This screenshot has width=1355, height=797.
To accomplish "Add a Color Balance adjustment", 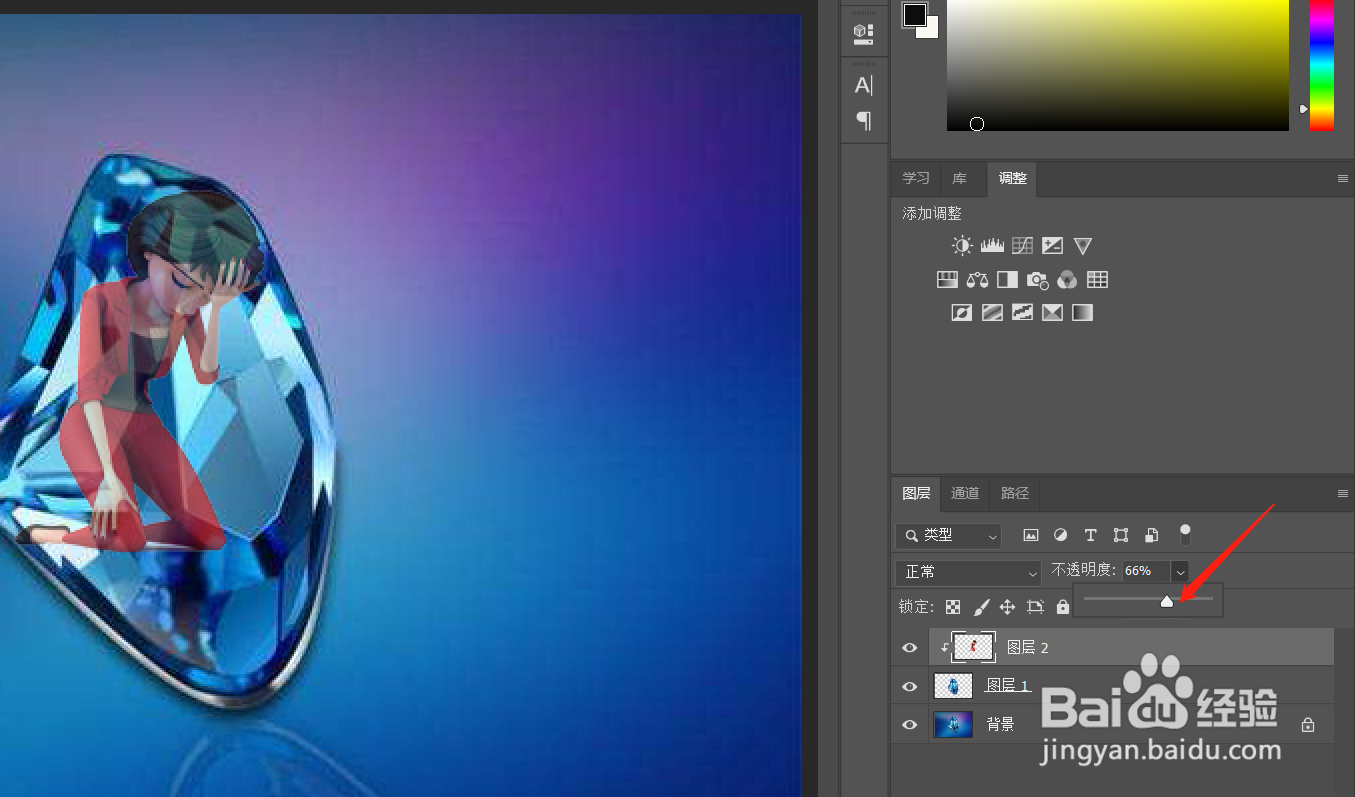I will click(977, 279).
